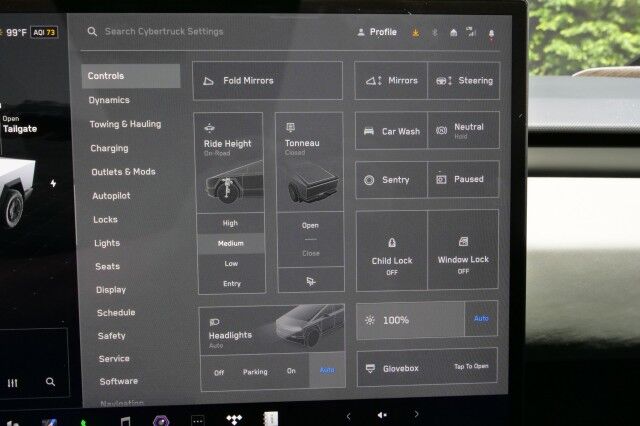Set ride height to Medium
This screenshot has width=640, height=426.
click(231, 243)
